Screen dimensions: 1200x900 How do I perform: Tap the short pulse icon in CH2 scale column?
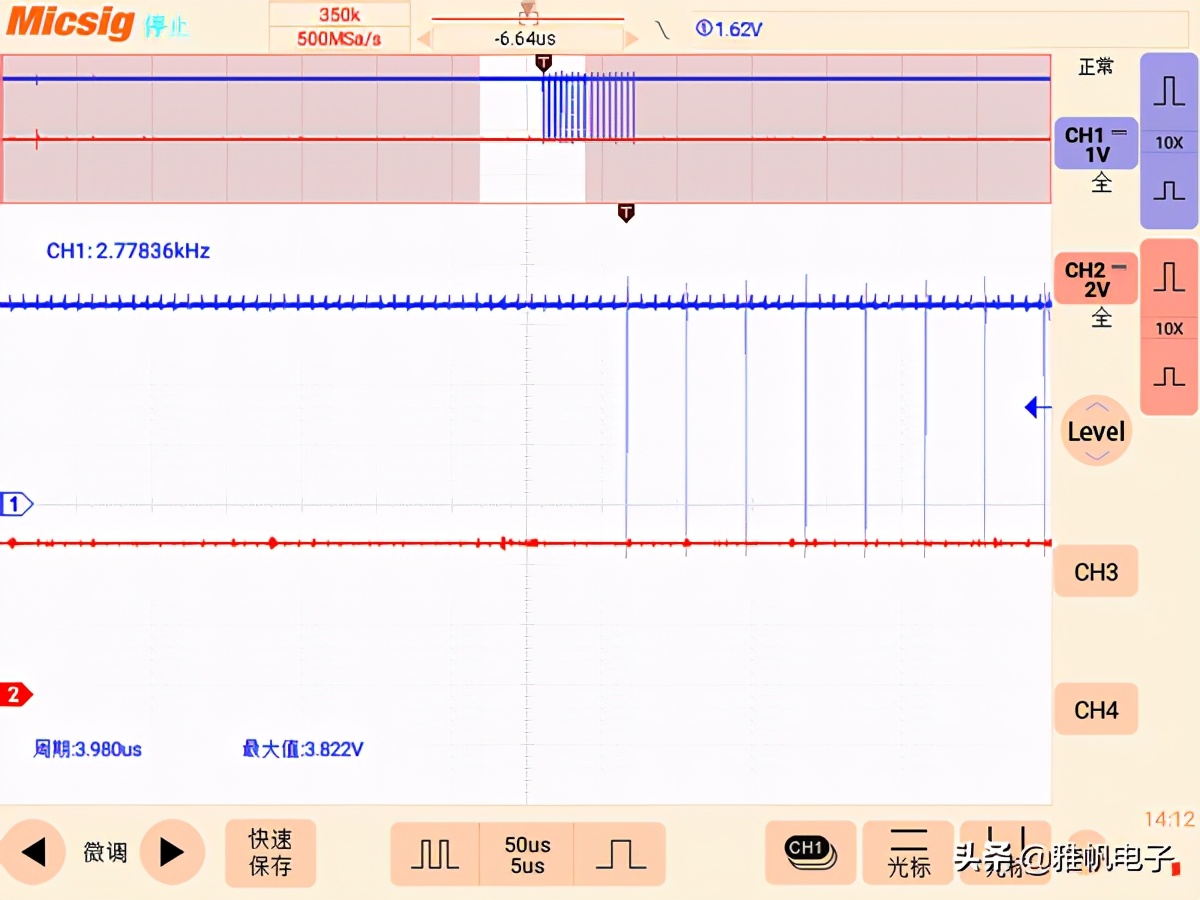[1169, 376]
